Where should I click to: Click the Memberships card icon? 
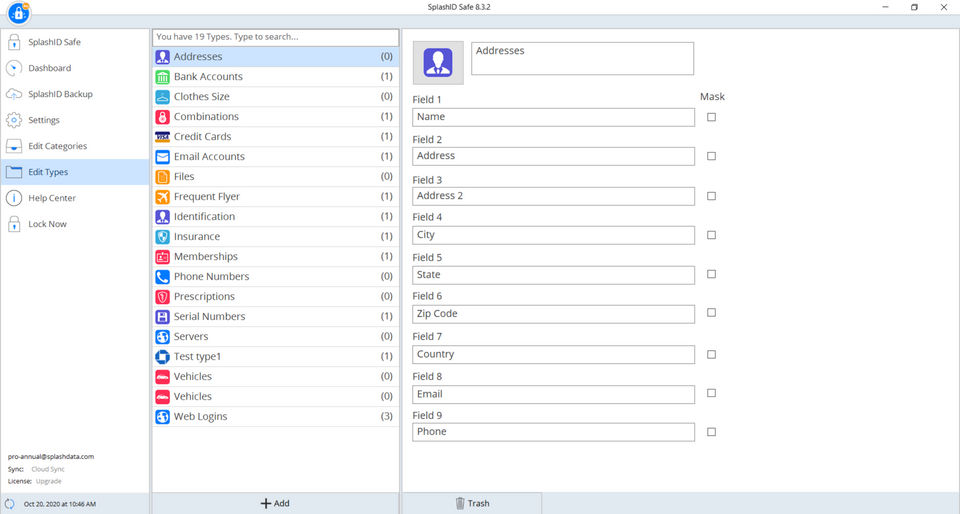pyautogui.click(x=162, y=257)
